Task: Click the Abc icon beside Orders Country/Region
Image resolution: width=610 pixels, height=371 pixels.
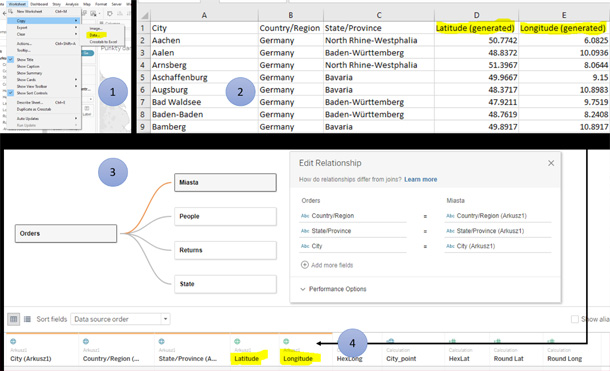Action: pos(305,216)
